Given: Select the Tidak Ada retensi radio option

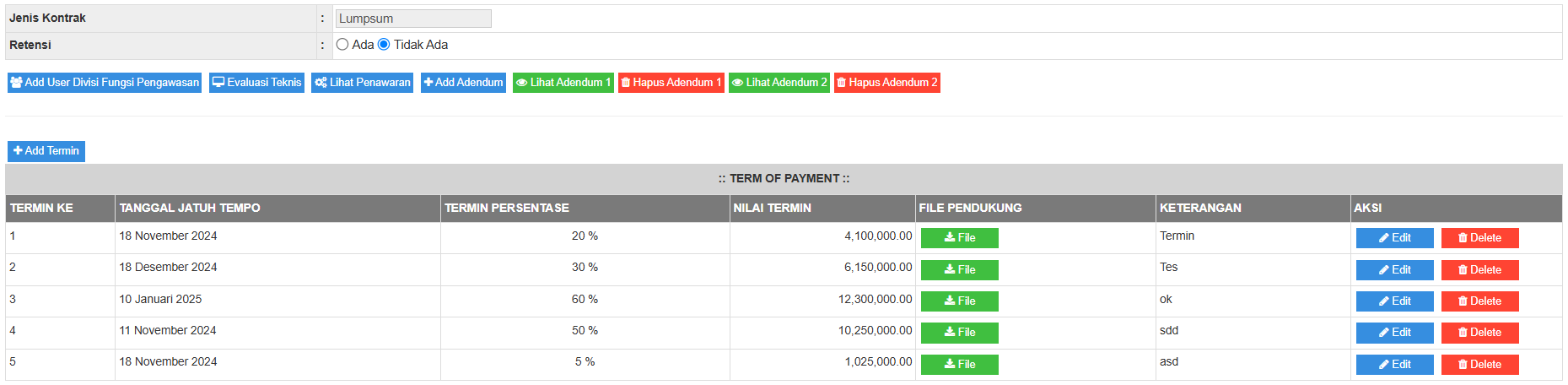Looking at the screenshot, I should tap(384, 45).
